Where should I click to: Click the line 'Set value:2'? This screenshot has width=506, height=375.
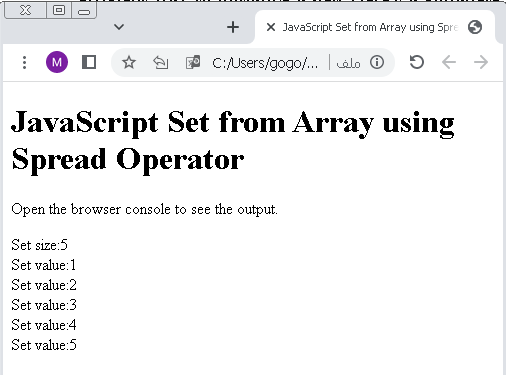point(44,285)
